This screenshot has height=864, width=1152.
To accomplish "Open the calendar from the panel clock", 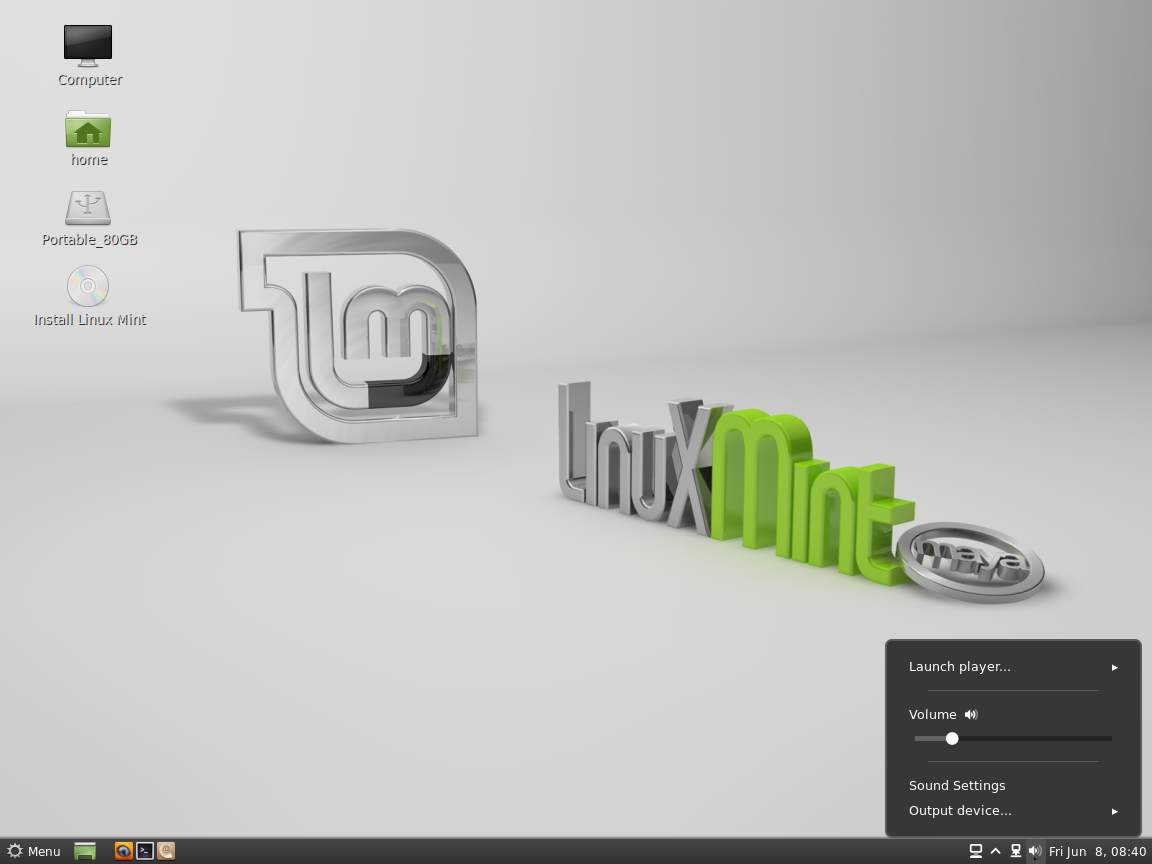I will tap(1097, 852).
